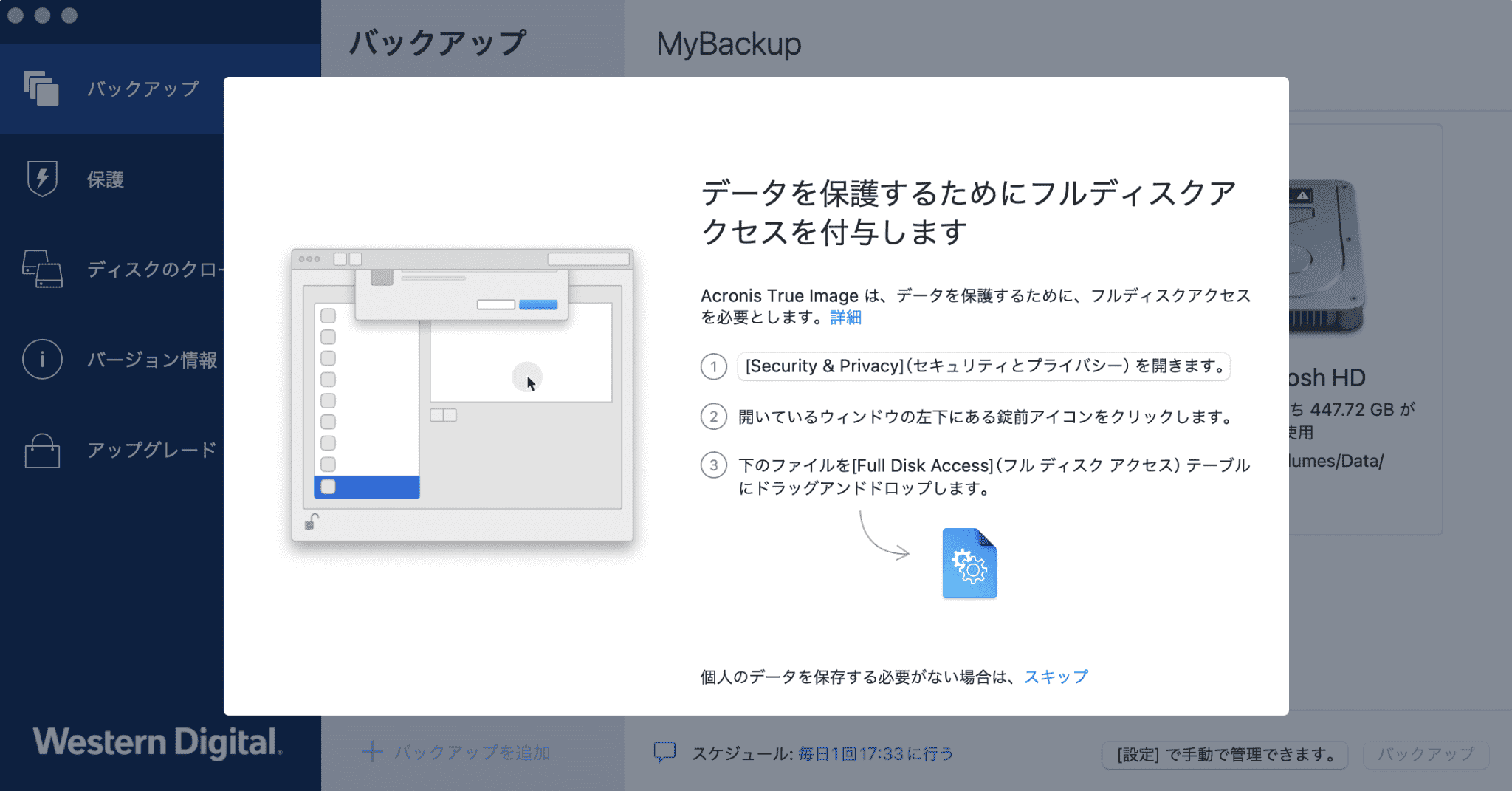Click the Upgrade shopping bag icon
1512x791 pixels.
[x=42, y=450]
